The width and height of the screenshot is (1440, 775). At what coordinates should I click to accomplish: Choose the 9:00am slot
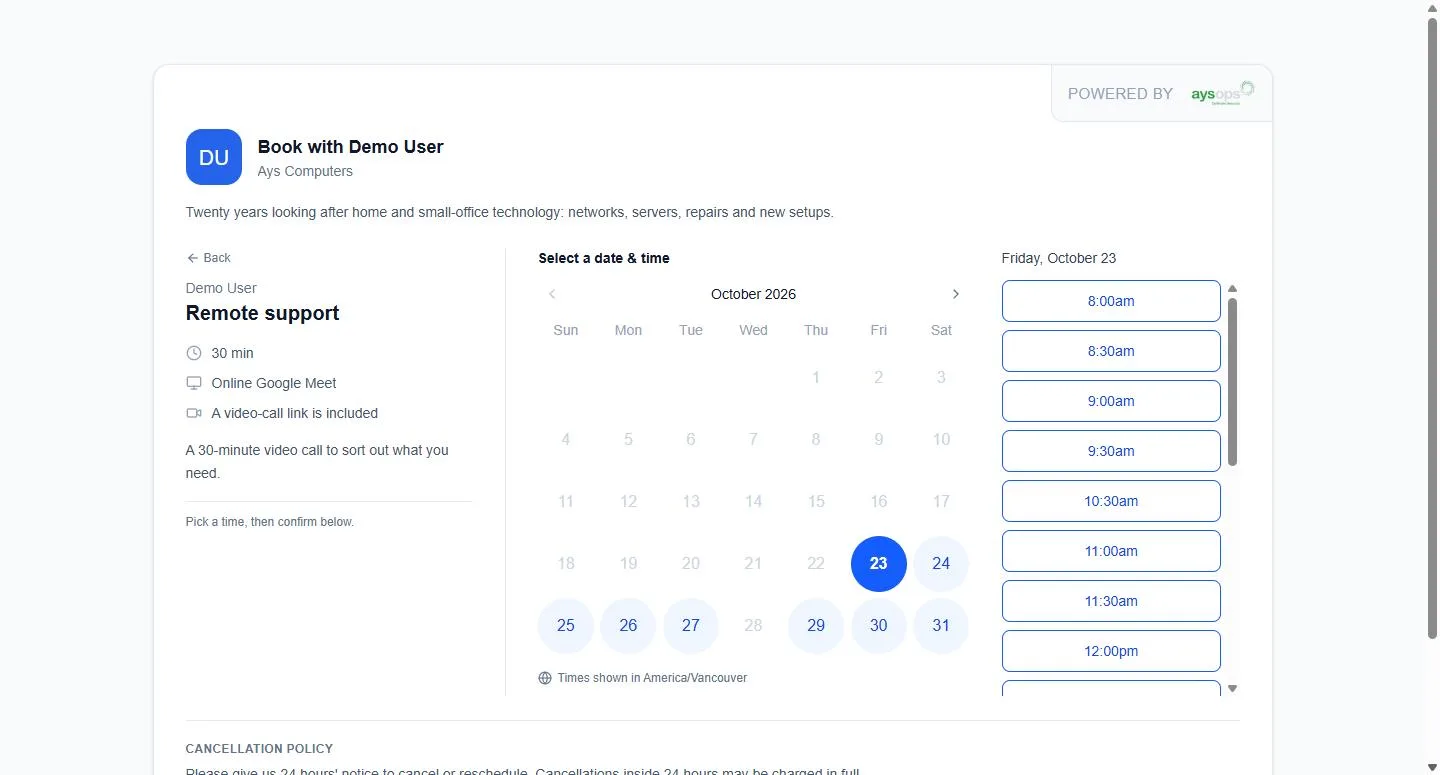point(1111,401)
